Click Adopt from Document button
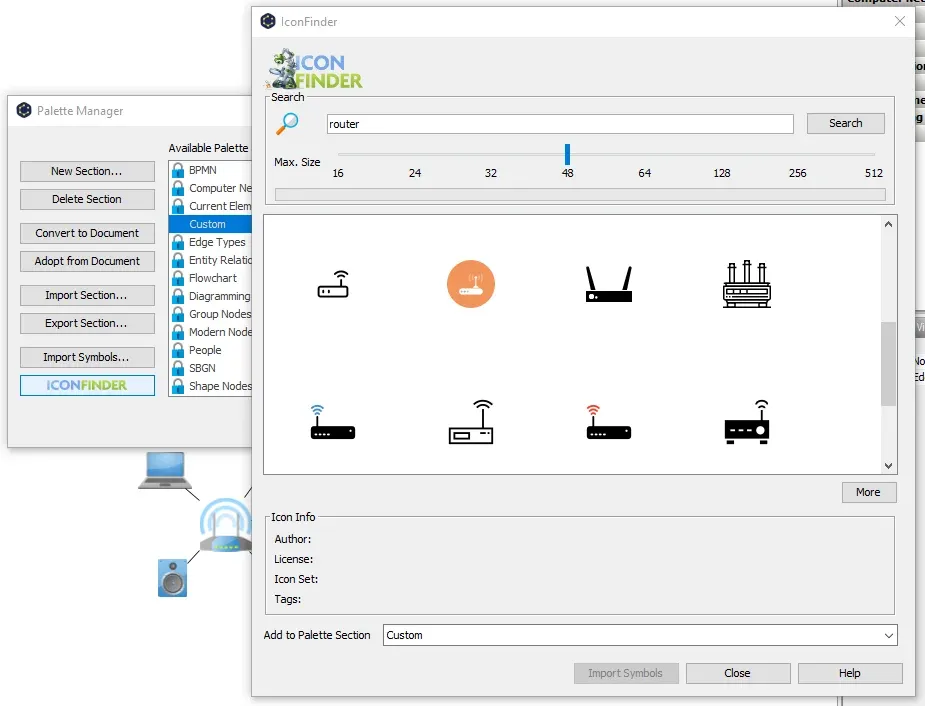The height and width of the screenshot is (706, 925). 87,261
